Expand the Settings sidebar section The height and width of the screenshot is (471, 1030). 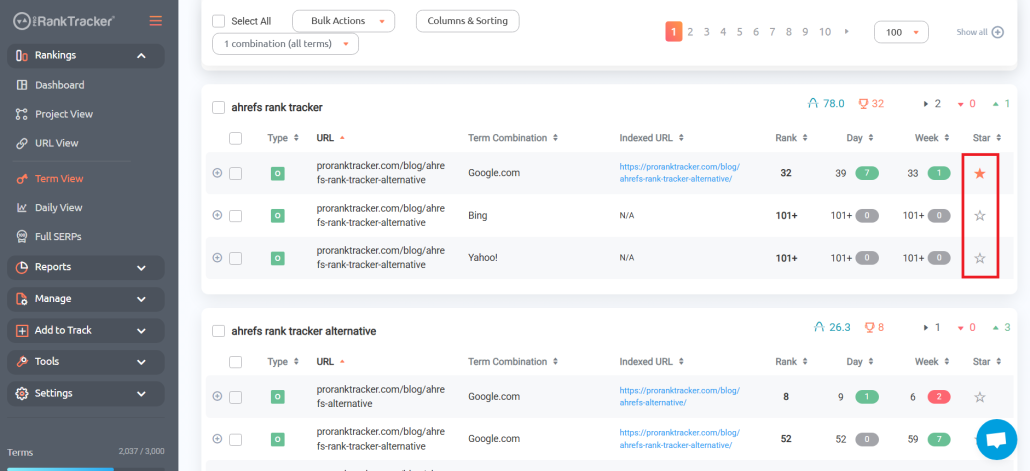click(x=86, y=393)
